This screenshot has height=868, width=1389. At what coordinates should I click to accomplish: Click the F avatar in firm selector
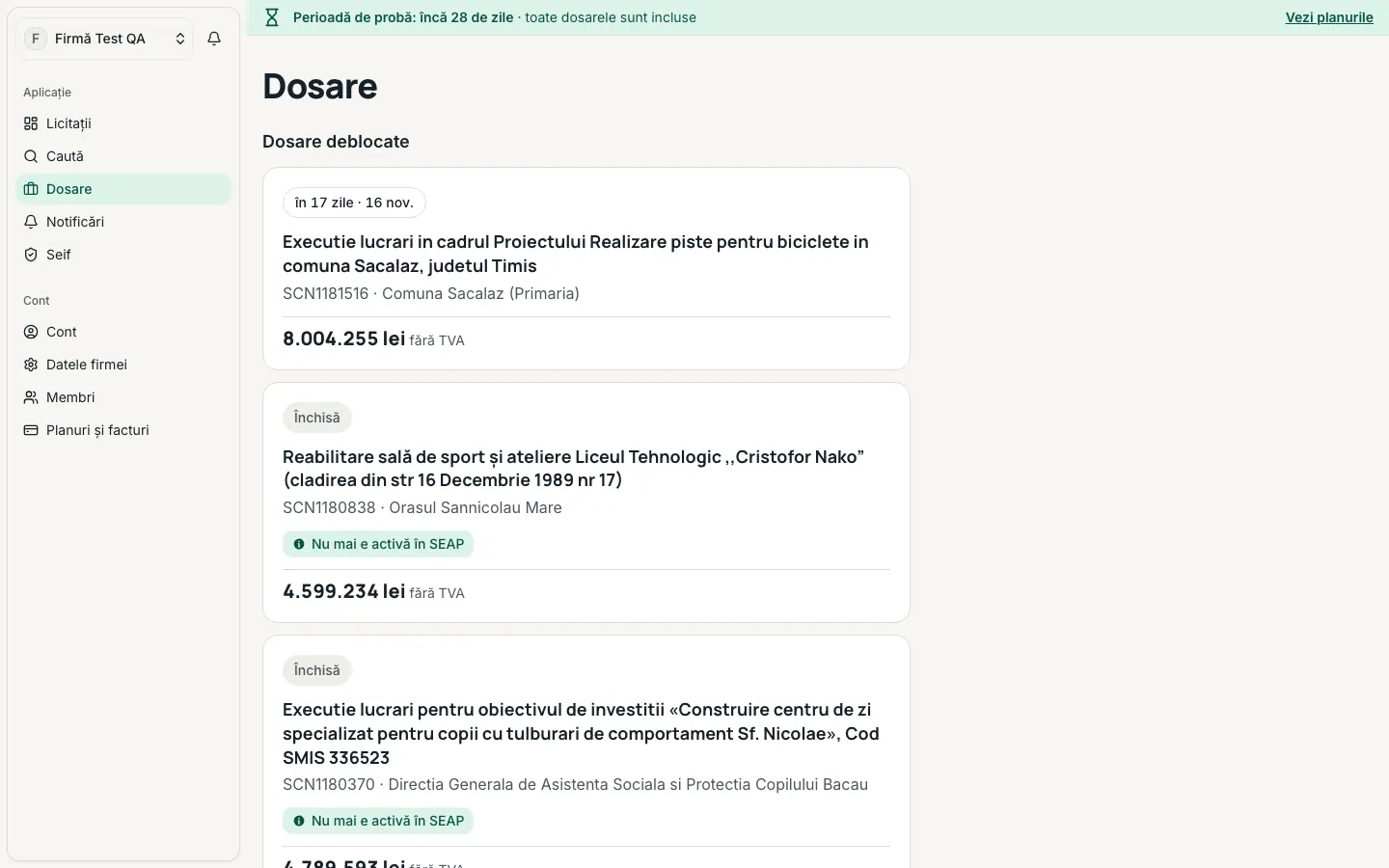point(36,39)
